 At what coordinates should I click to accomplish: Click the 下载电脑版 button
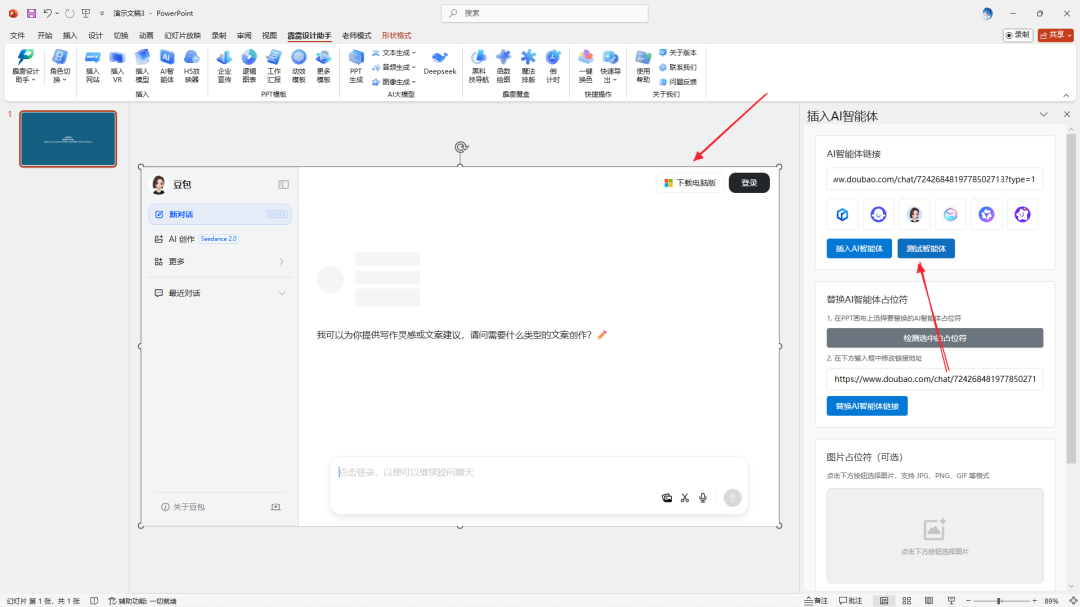click(x=689, y=183)
